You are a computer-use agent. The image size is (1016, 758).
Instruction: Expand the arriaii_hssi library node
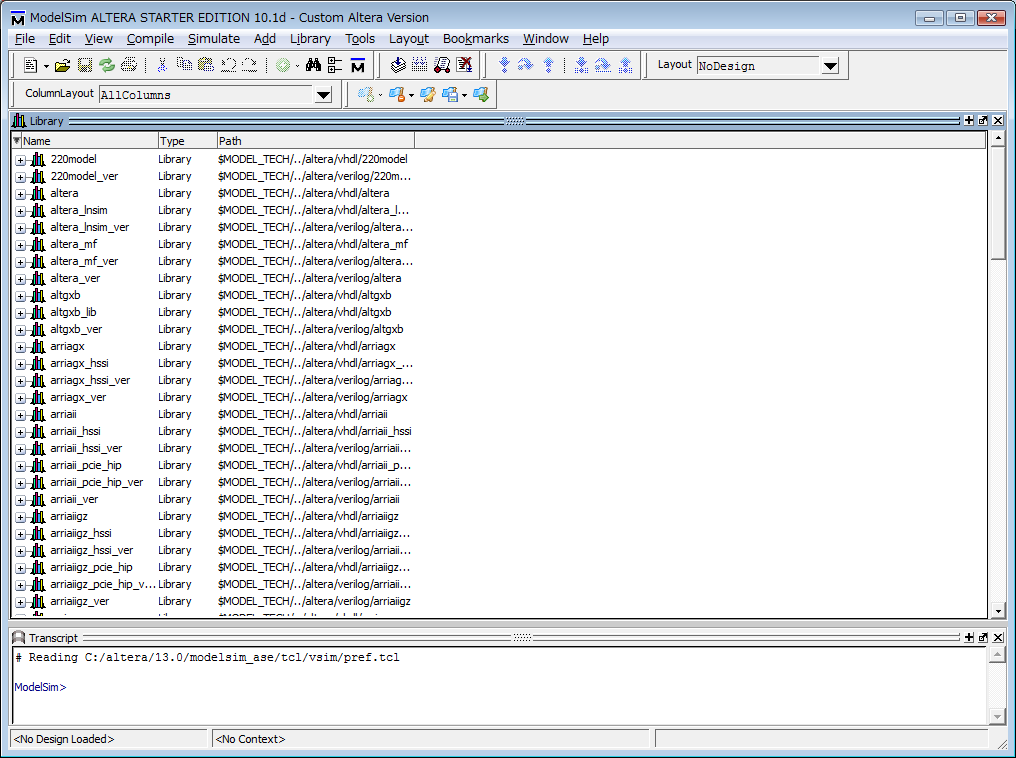(x=21, y=432)
